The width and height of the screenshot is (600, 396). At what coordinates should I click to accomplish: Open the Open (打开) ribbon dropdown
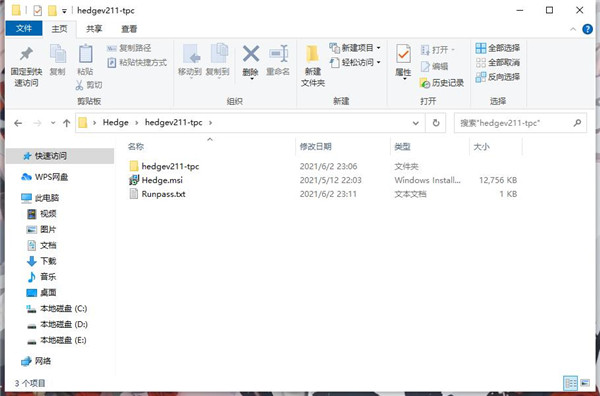coord(437,50)
